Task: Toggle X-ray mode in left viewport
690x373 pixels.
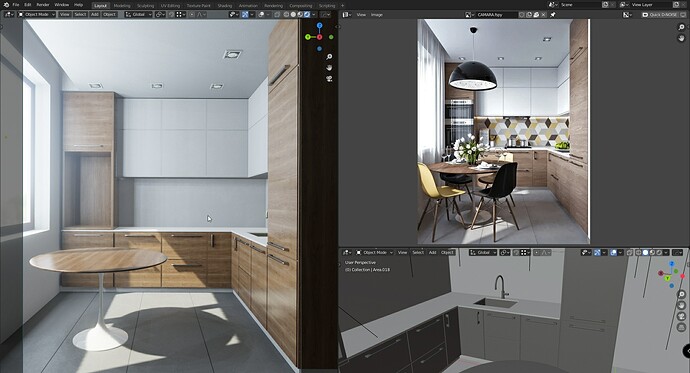Action: point(277,15)
